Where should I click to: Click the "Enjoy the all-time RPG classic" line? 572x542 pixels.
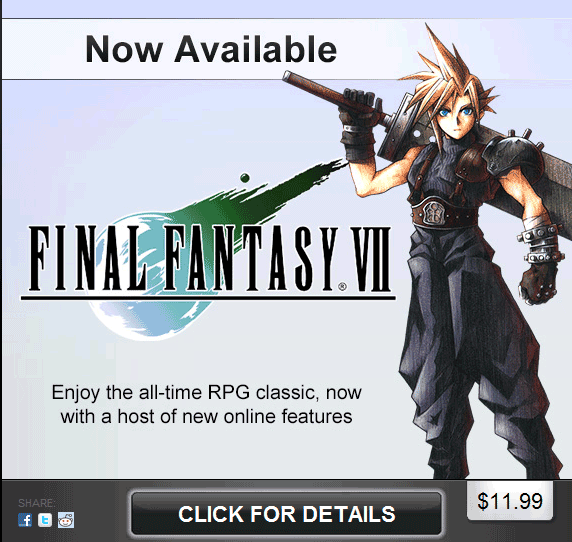[206, 392]
